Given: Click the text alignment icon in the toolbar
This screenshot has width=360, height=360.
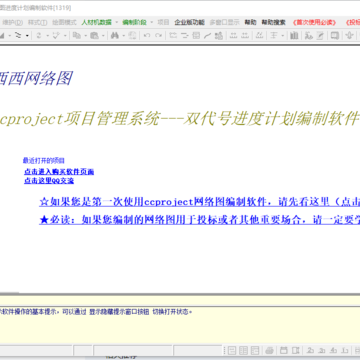Looking at the screenshot, I should pos(274,35).
